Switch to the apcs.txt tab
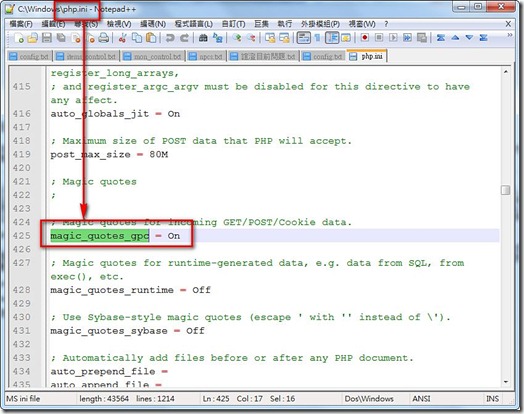524x414 pixels. (x=207, y=56)
